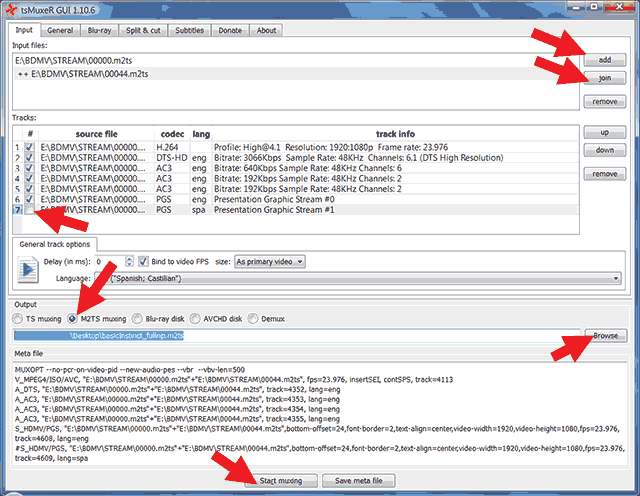Viewport: 640px width, 496px height.
Task: Toggle track 5 AC3 checkbox
Action: (x=29, y=189)
